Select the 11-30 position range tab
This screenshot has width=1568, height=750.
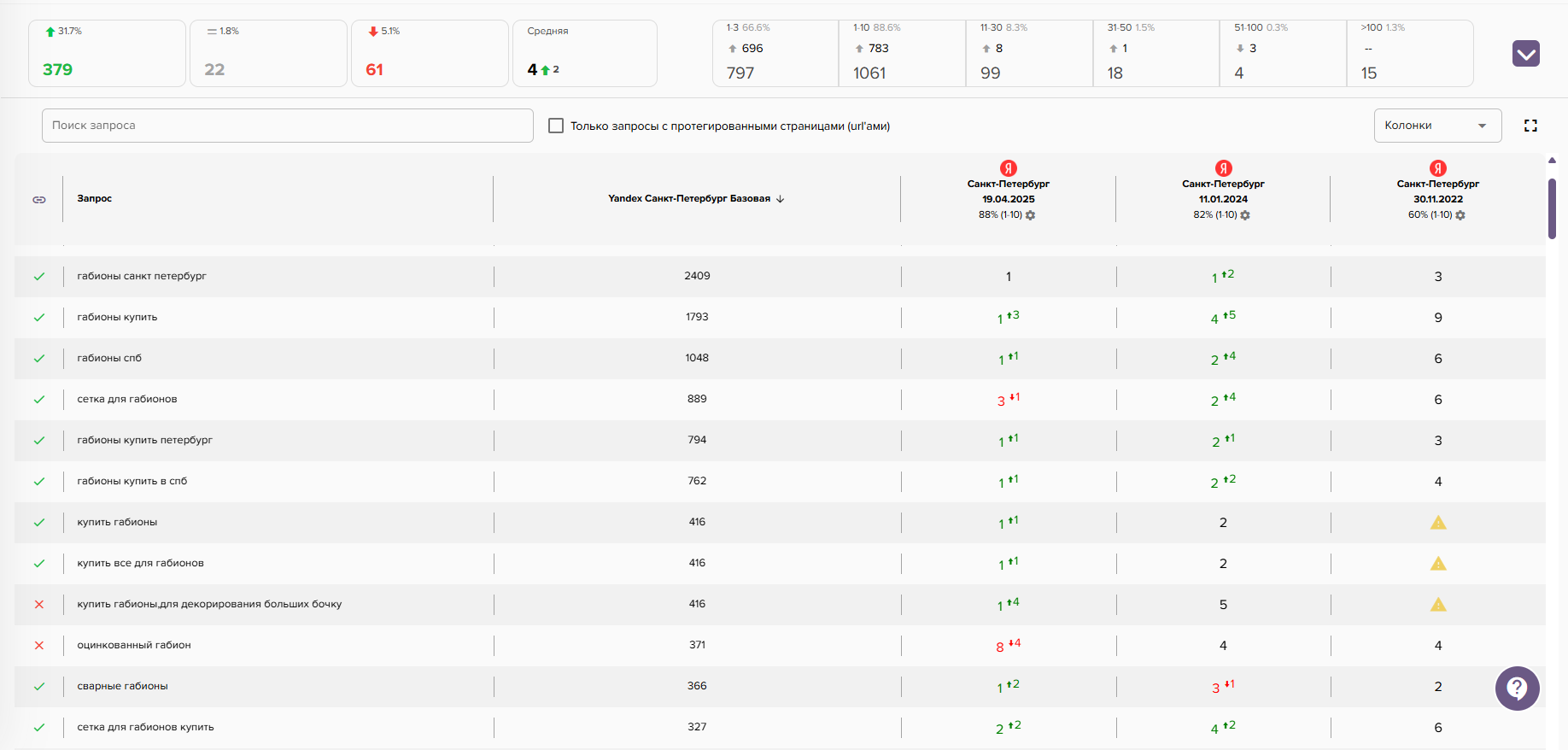coord(1028,53)
